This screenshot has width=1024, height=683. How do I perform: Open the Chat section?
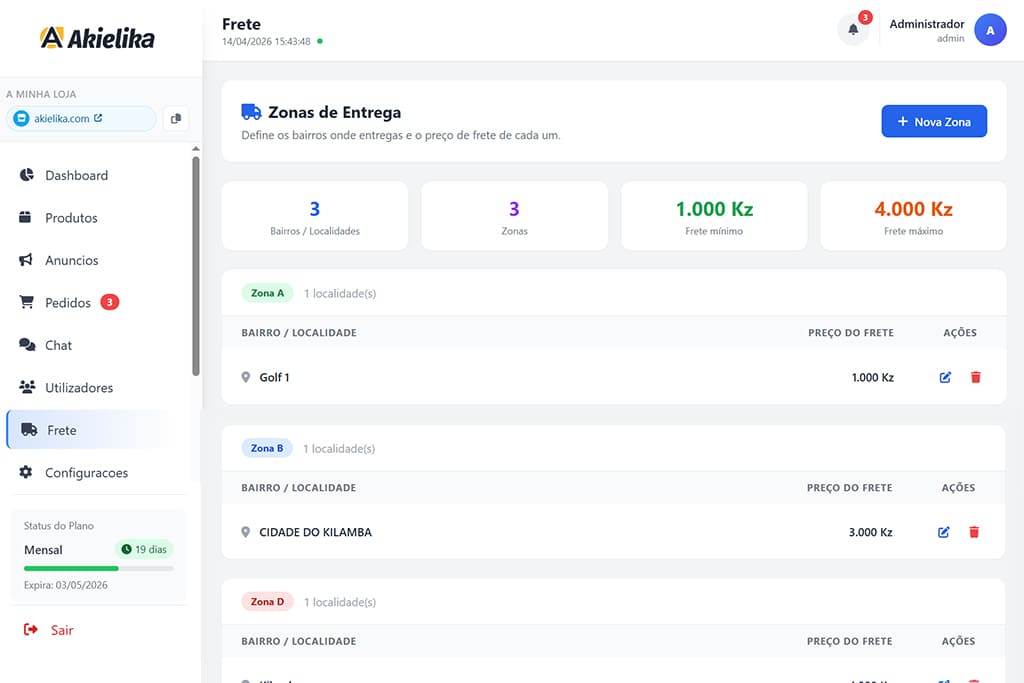click(58, 345)
